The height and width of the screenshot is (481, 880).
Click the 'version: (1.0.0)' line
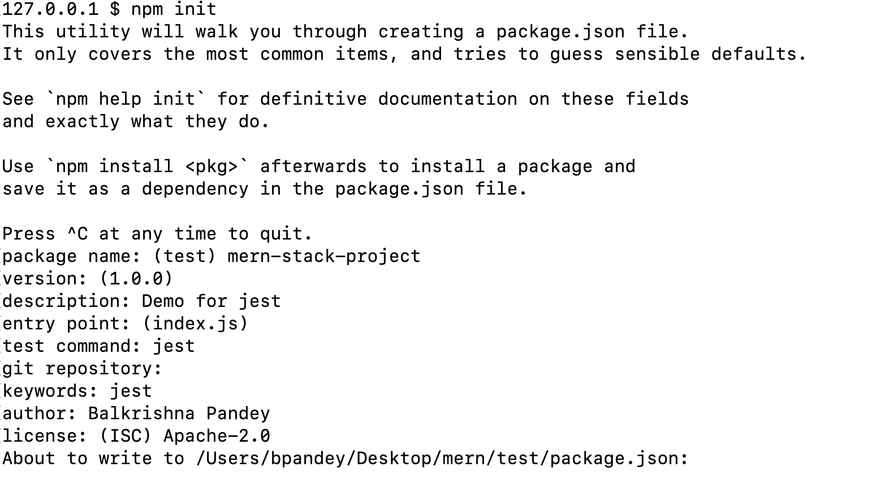(x=87, y=279)
